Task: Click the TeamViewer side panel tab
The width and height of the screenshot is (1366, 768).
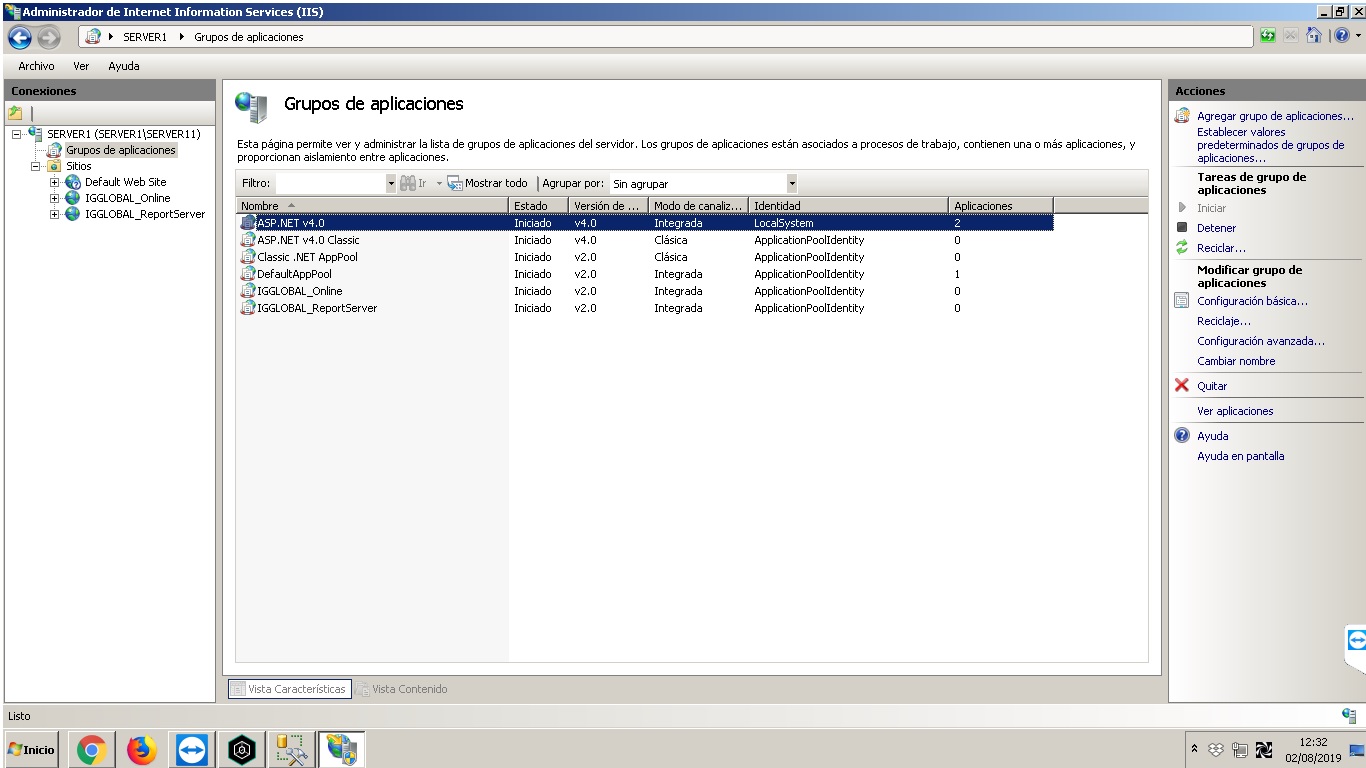Action: pos(1356,639)
